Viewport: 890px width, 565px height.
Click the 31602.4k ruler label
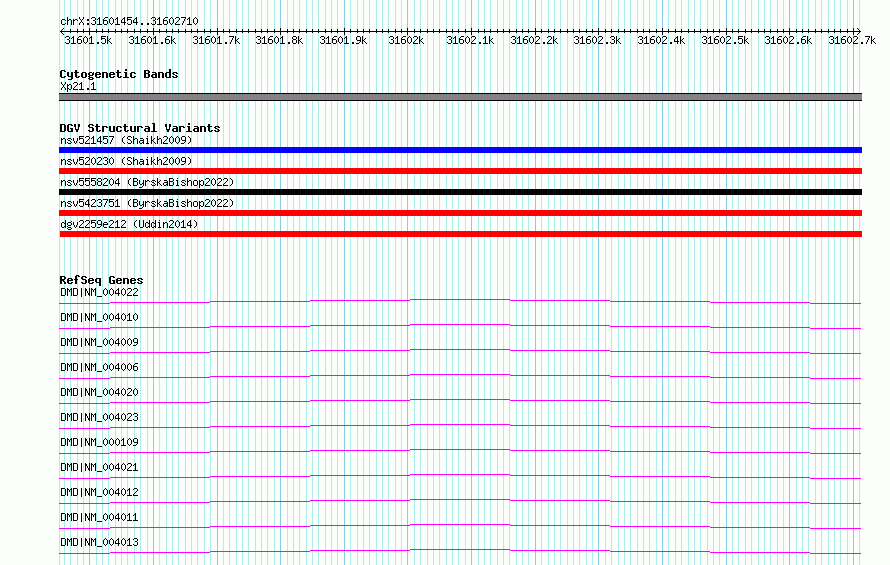661,40
